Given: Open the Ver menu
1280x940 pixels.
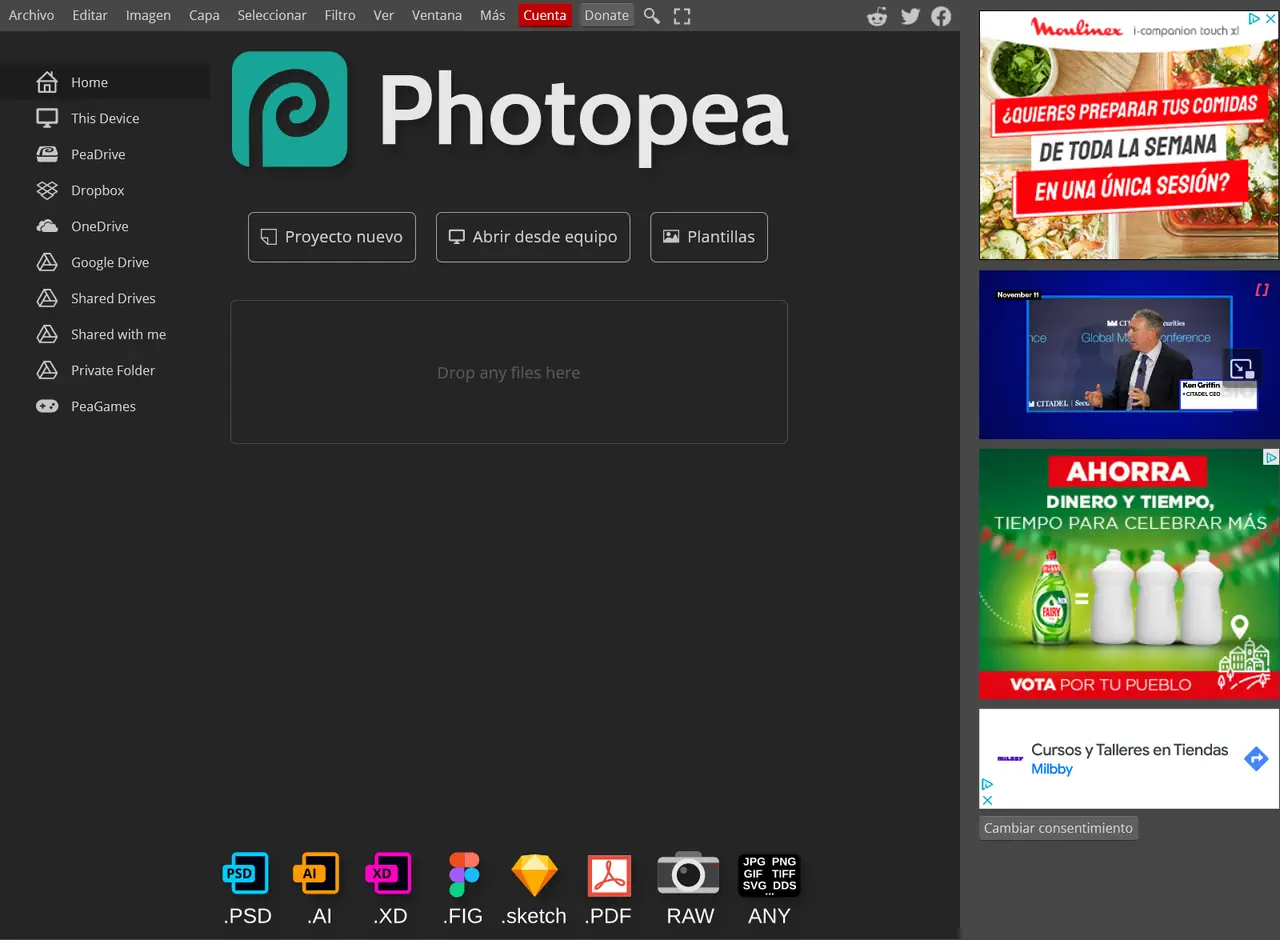Looking at the screenshot, I should click(x=384, y=15).
